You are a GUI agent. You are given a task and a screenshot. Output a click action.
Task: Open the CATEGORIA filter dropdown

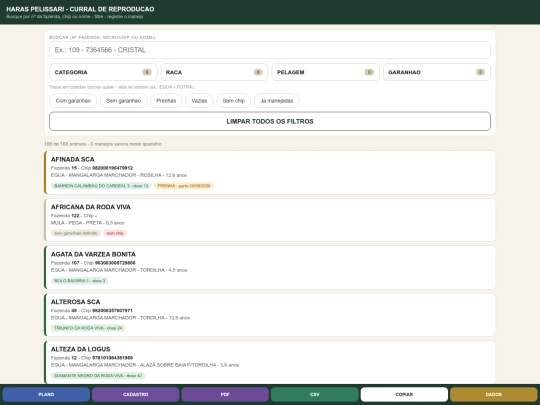[103, 72]
